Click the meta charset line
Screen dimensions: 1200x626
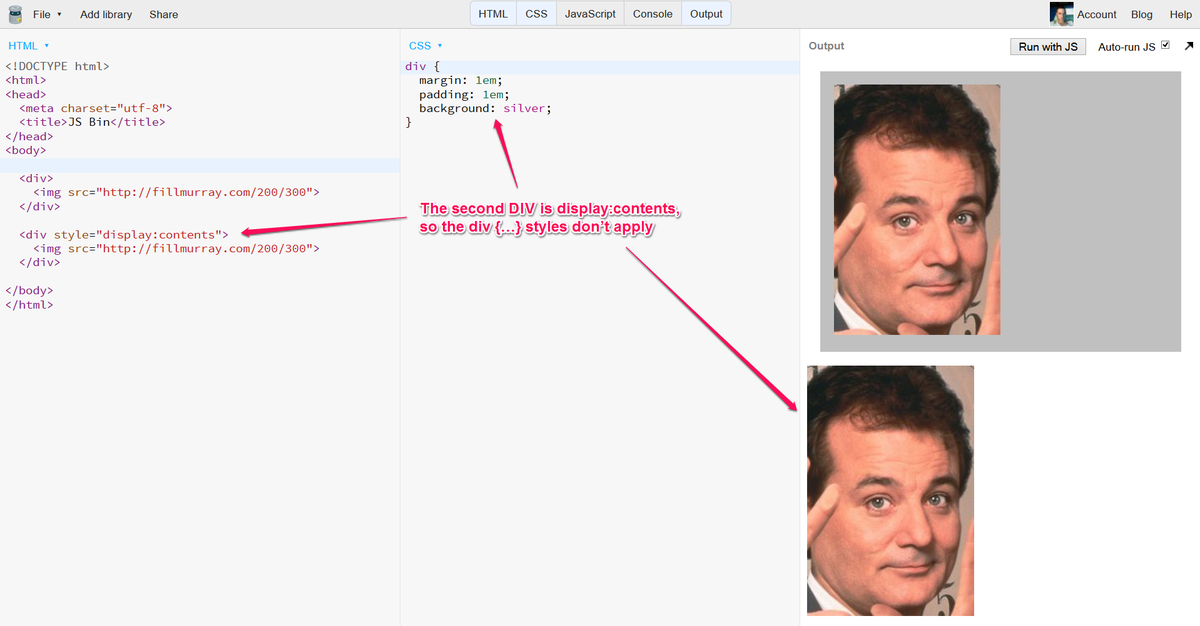point(96,108)
